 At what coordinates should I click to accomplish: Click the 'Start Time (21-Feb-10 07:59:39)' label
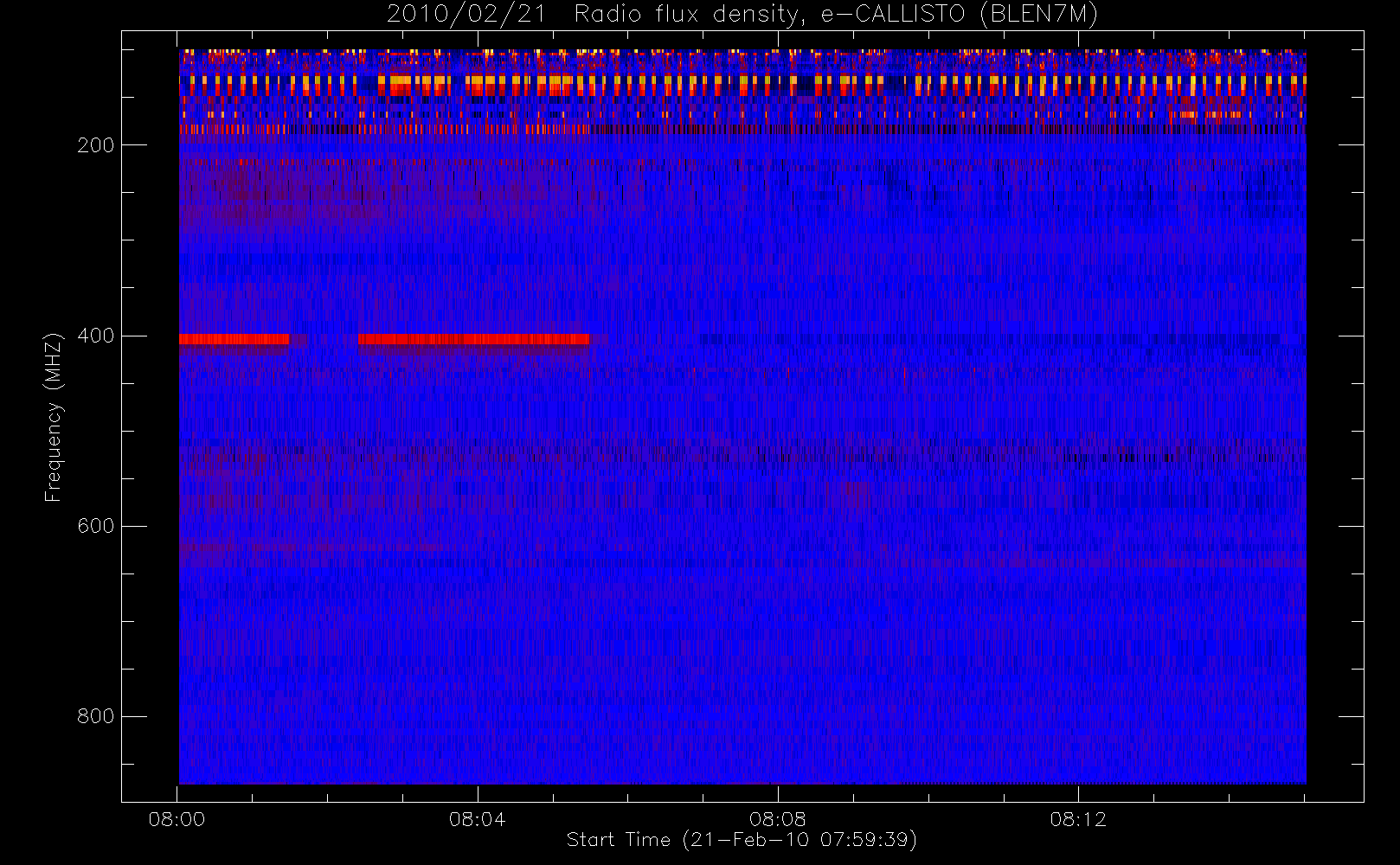coord(742,840)
